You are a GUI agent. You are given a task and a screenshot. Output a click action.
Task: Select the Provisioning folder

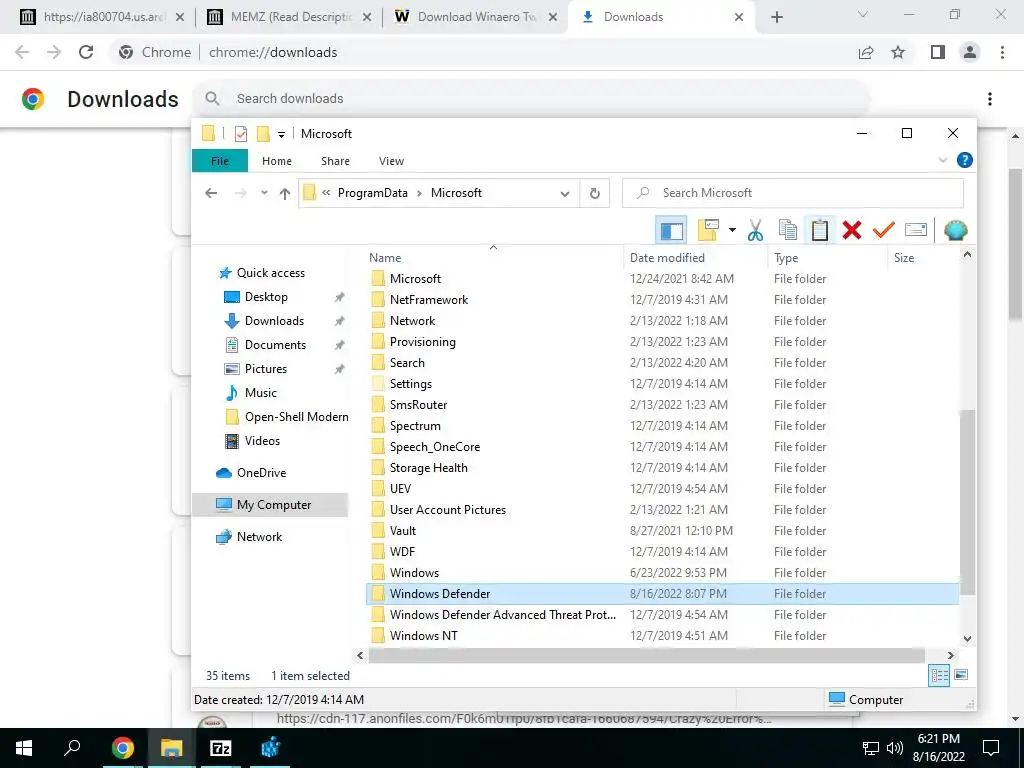point(423,342)
